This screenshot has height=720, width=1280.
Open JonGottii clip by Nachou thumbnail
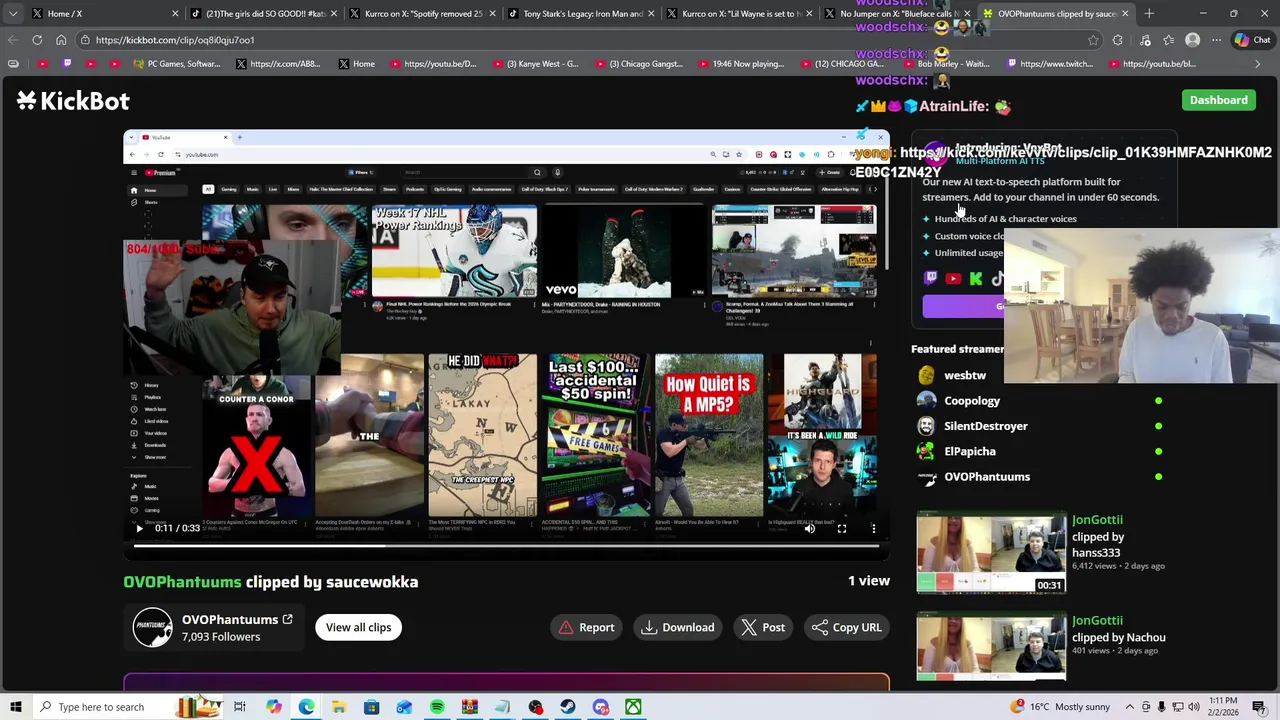tap(991, 647)
